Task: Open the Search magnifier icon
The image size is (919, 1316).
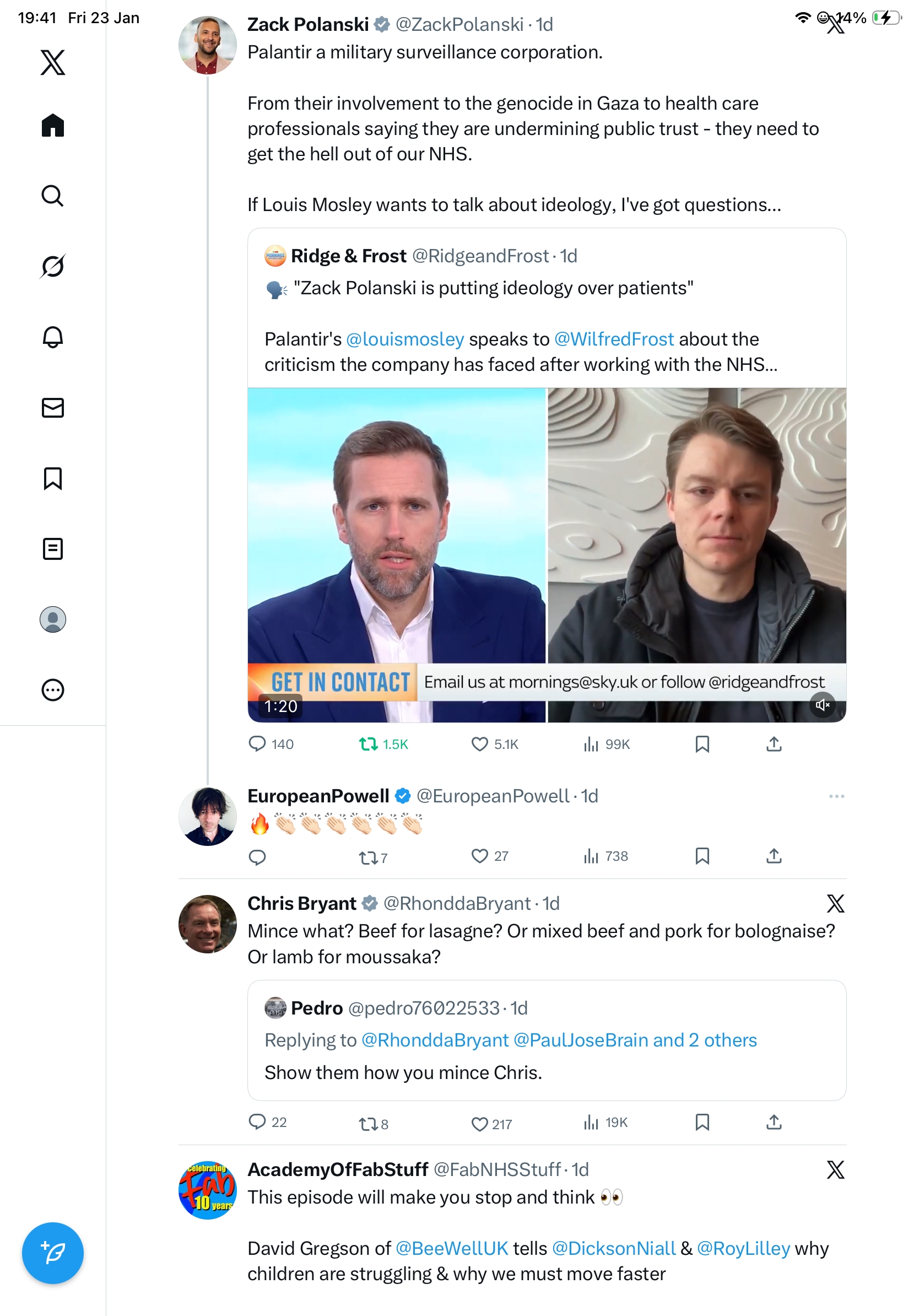Action: (x=53, y=196)
